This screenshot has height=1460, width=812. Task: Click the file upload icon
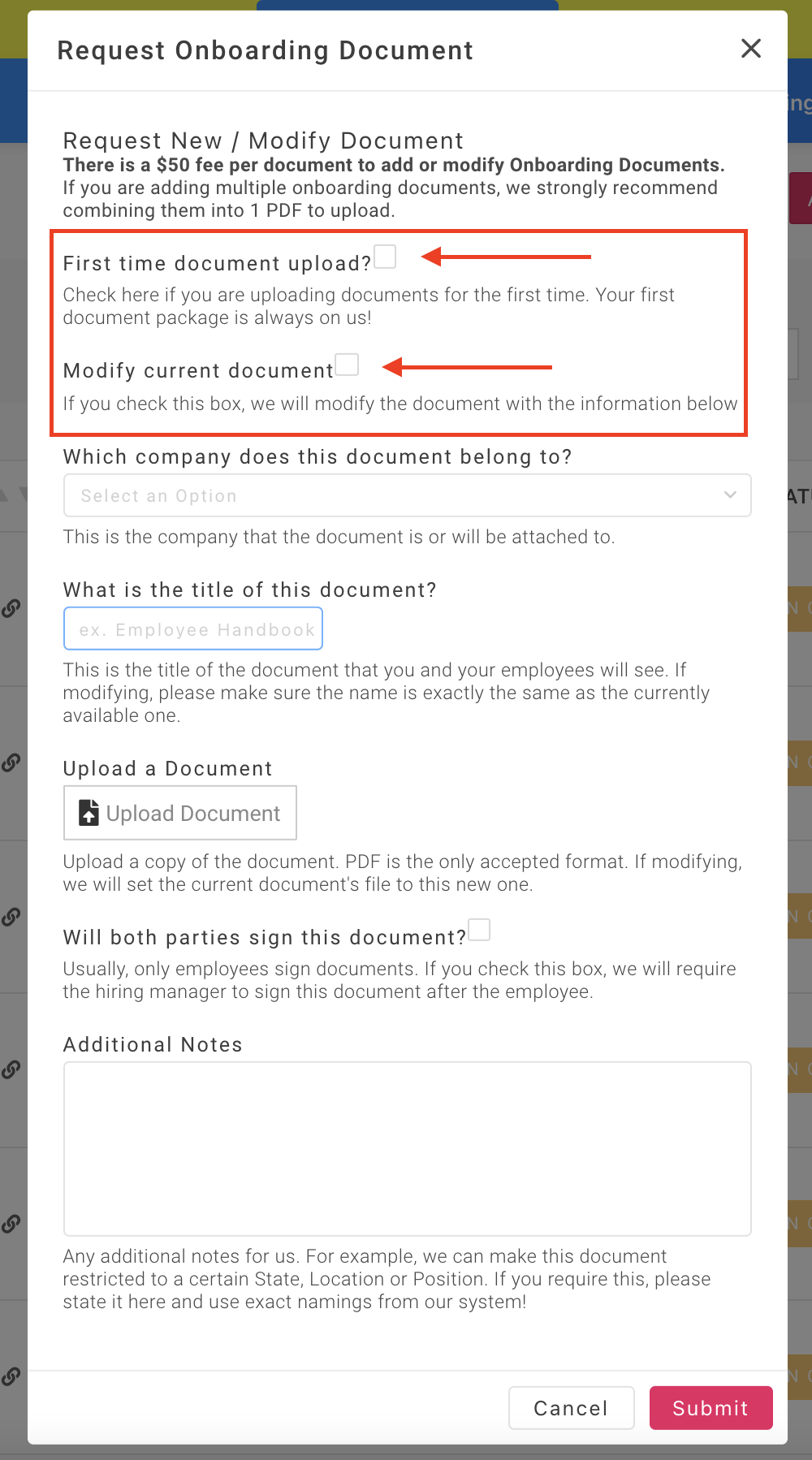[x=89, y=813]
